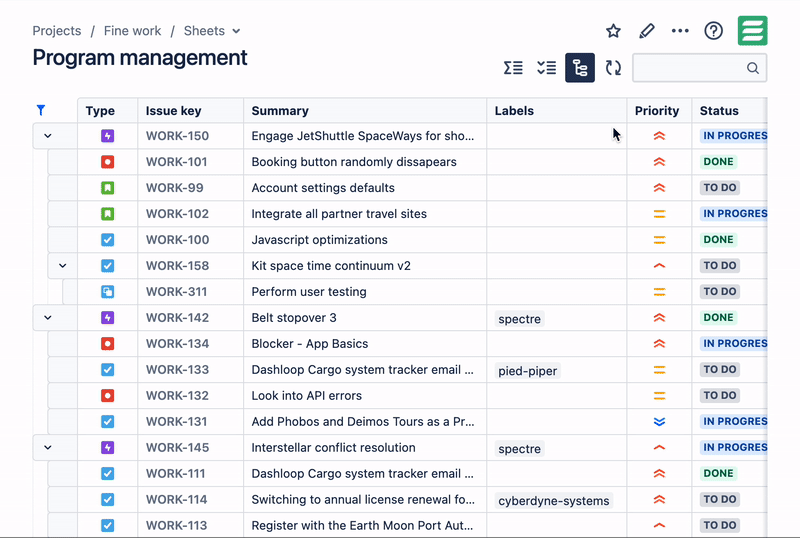Viewport: 800px width, 538px height.
Task: Click the epic icon for WORK-142
Action: point(107,317)
